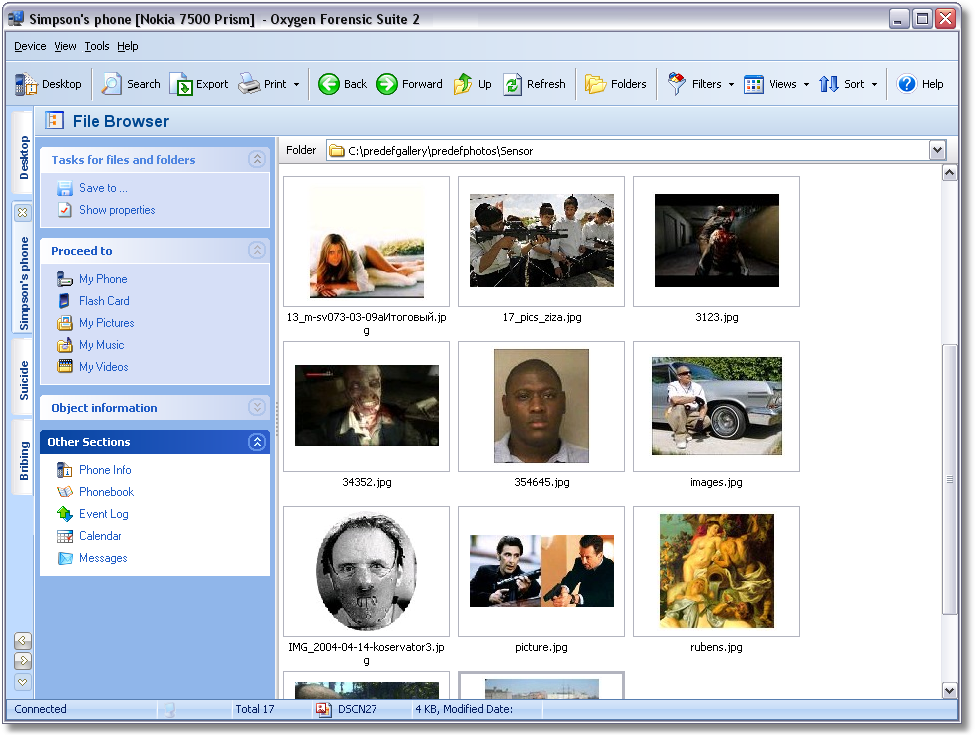Collapse Tasks for files and folders section

coord(256,159)
